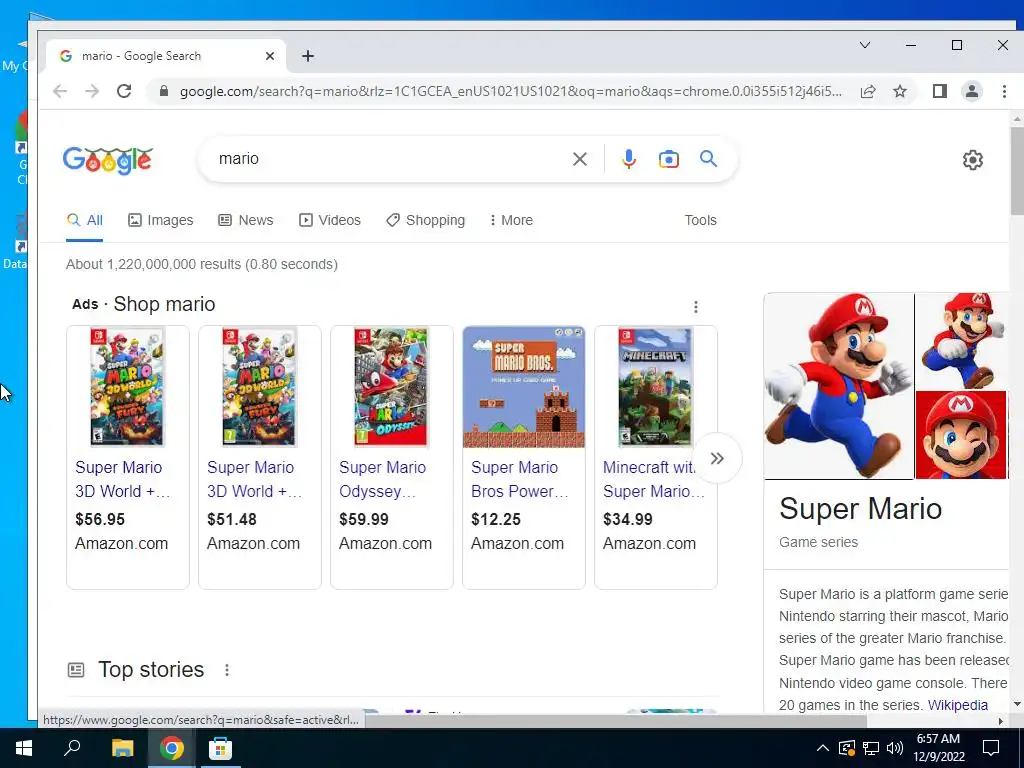Viewport: 1024px width, 768px height.
Task: Click the taskbar clock showing 6:57 AM
Action: (x=938, y=748)
